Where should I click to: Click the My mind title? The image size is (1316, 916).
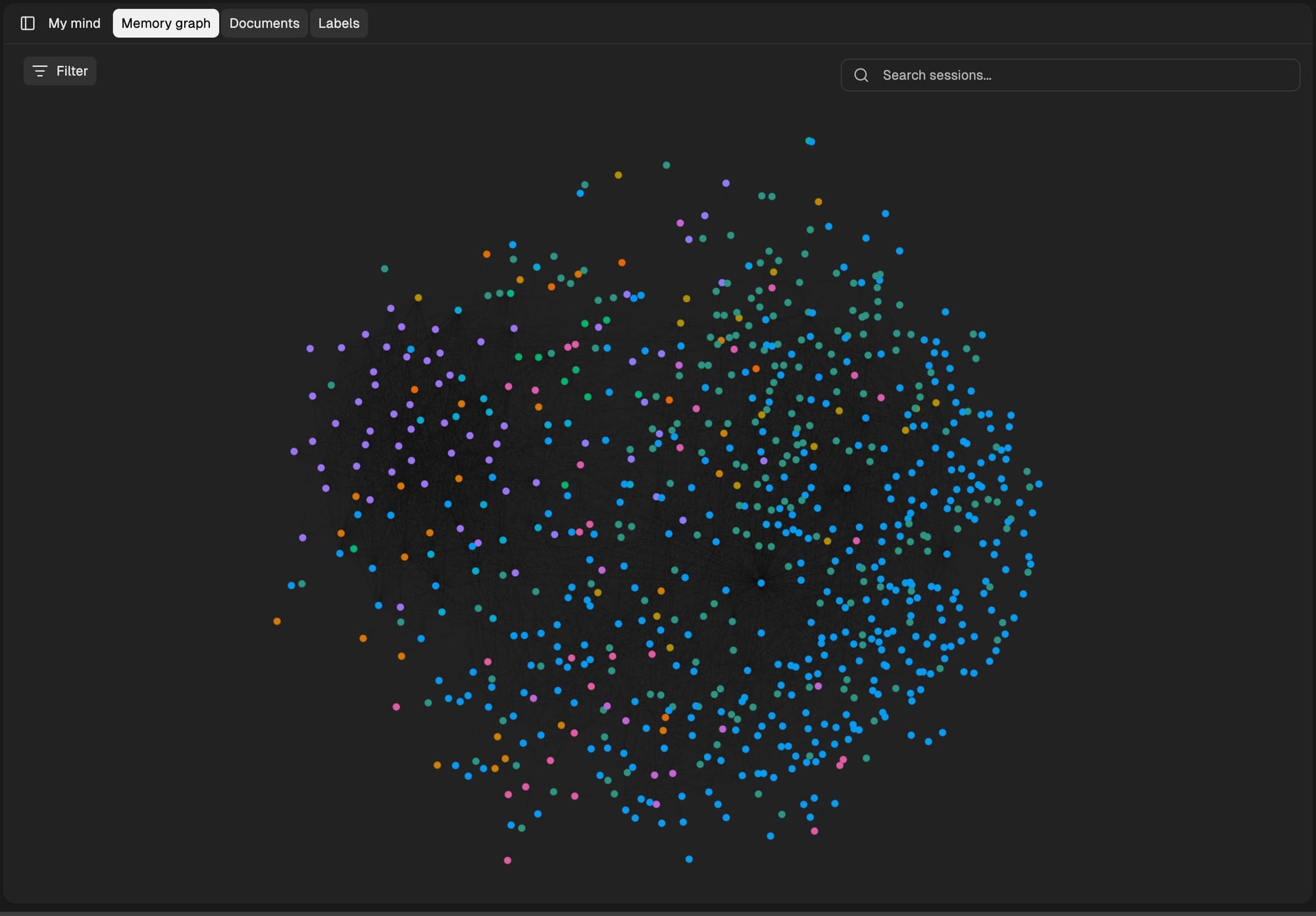click(74, 23)
